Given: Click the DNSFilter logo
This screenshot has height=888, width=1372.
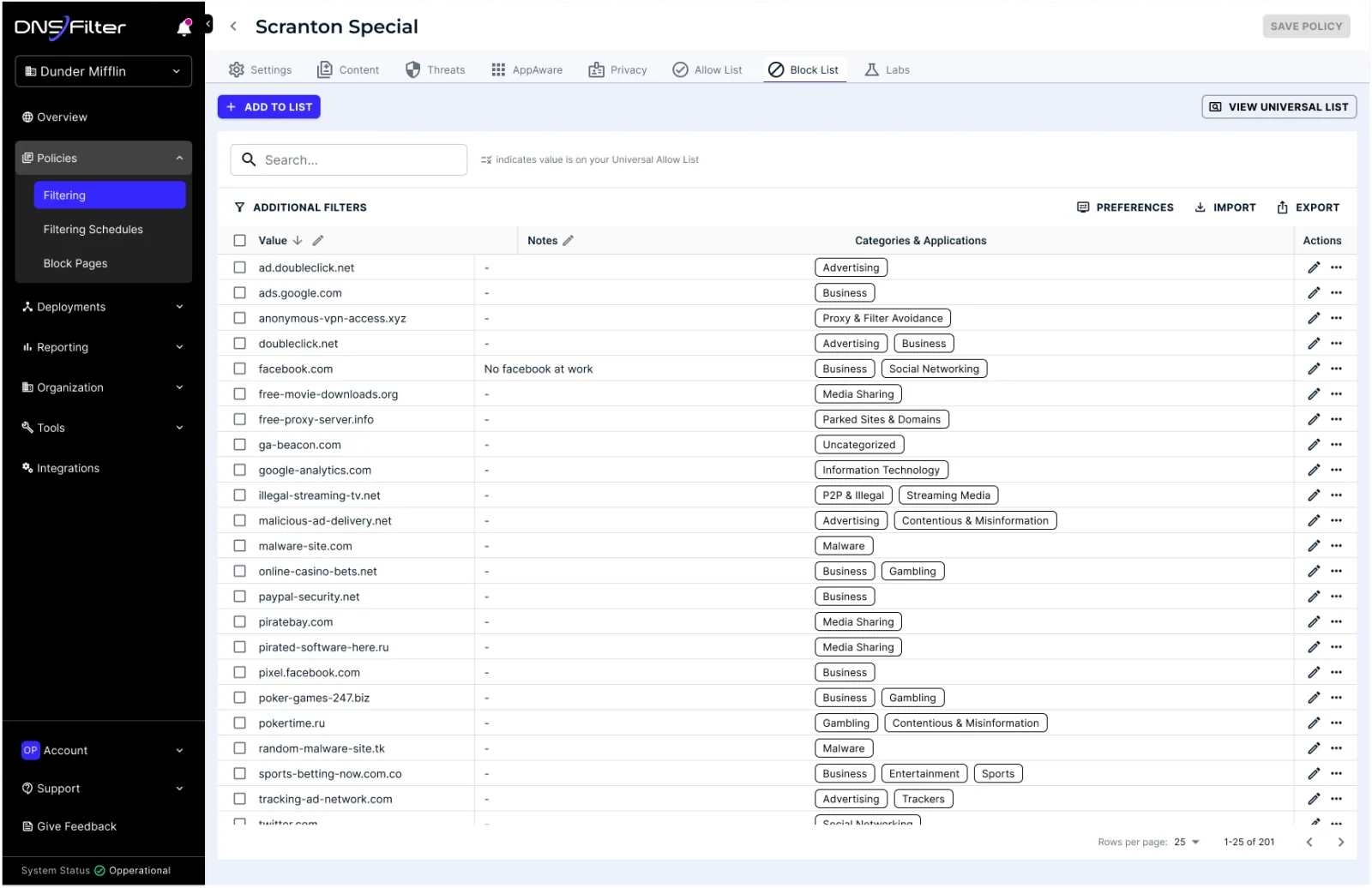Looking at the screenshot, I should (70, 27).
